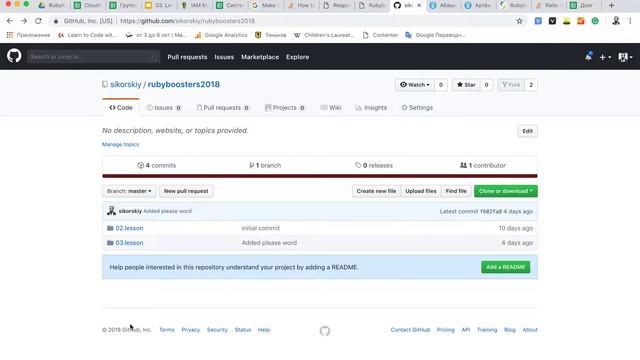This screenshot has height=360, width=640.
Task: Open Training footer link
Action: click(487, 330)
